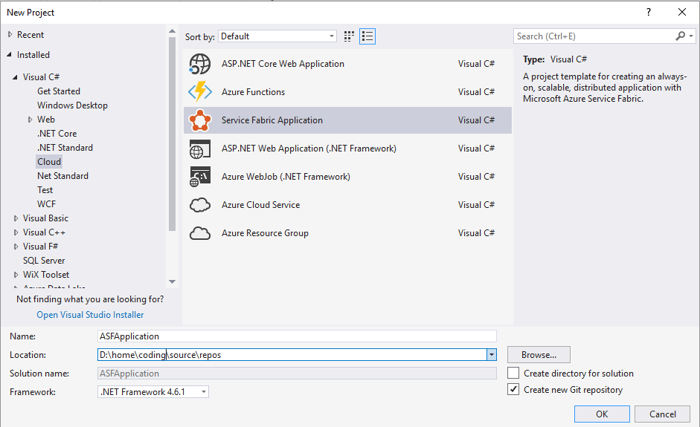
Task: Click the Azure WebJob console icon
Action: [200, 177]
